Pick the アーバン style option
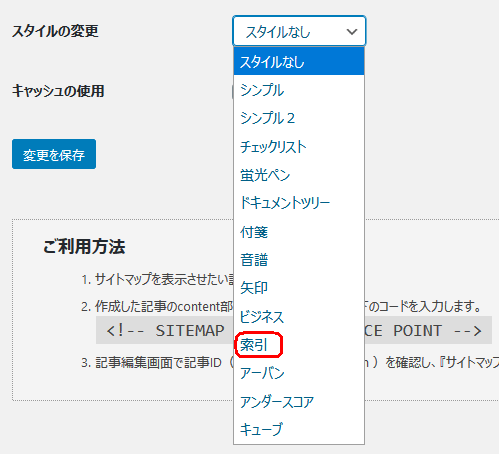This screenshot has width=499, height=454. point(299,373)
